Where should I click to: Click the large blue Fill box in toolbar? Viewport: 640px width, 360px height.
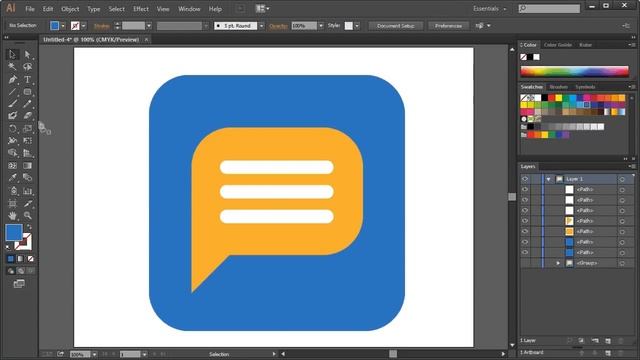tap(14, 233)
